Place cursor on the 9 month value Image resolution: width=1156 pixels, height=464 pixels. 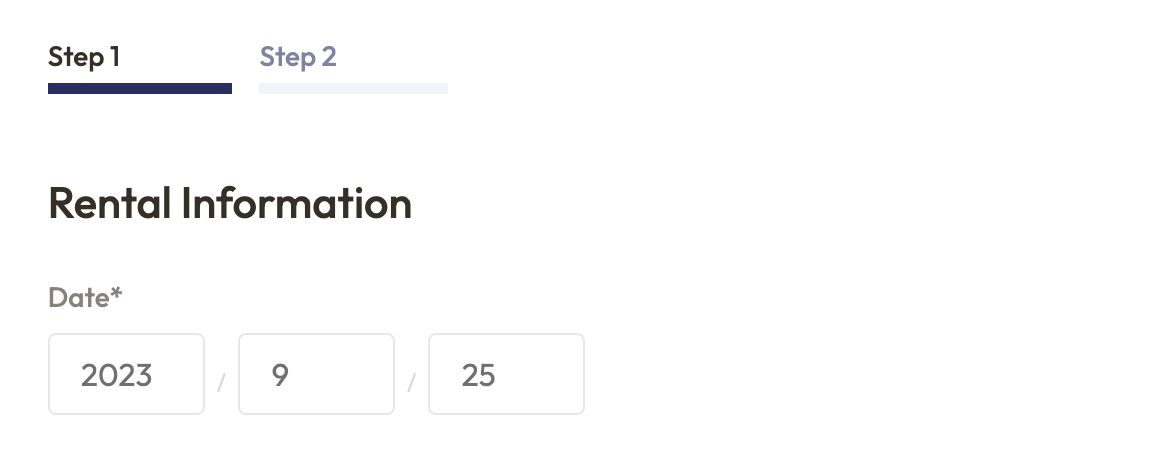[280, 376]
